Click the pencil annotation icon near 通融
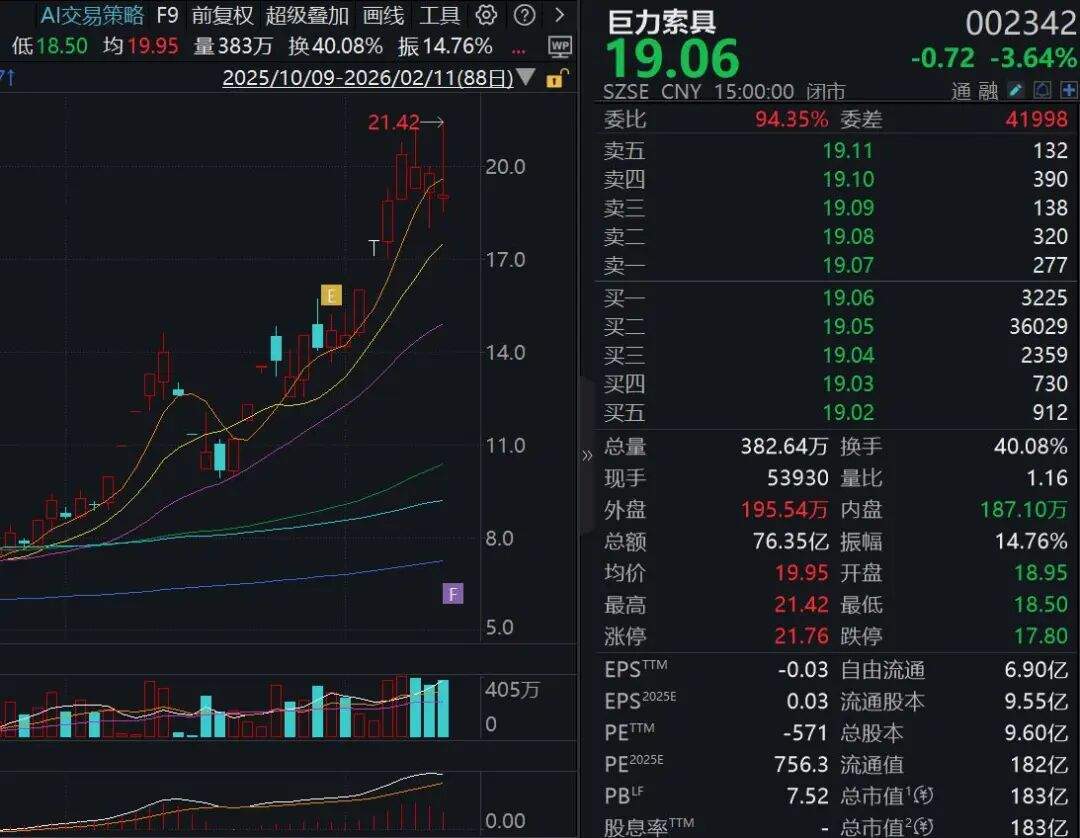Viewport: 1080px width, 838px height. pyautogui.click(x=1015, y=90)
